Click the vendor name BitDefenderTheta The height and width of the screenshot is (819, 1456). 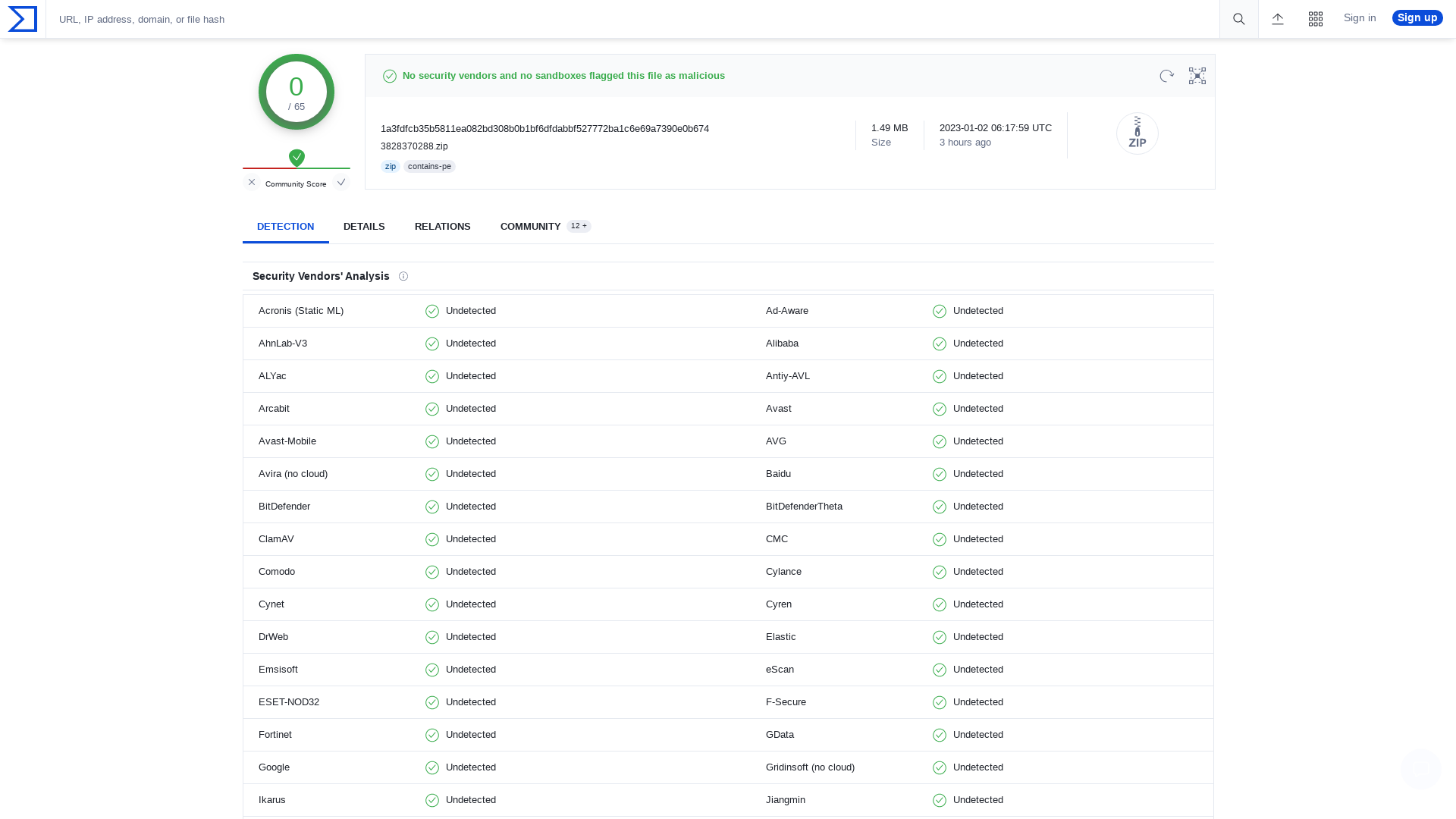(804, 507)
